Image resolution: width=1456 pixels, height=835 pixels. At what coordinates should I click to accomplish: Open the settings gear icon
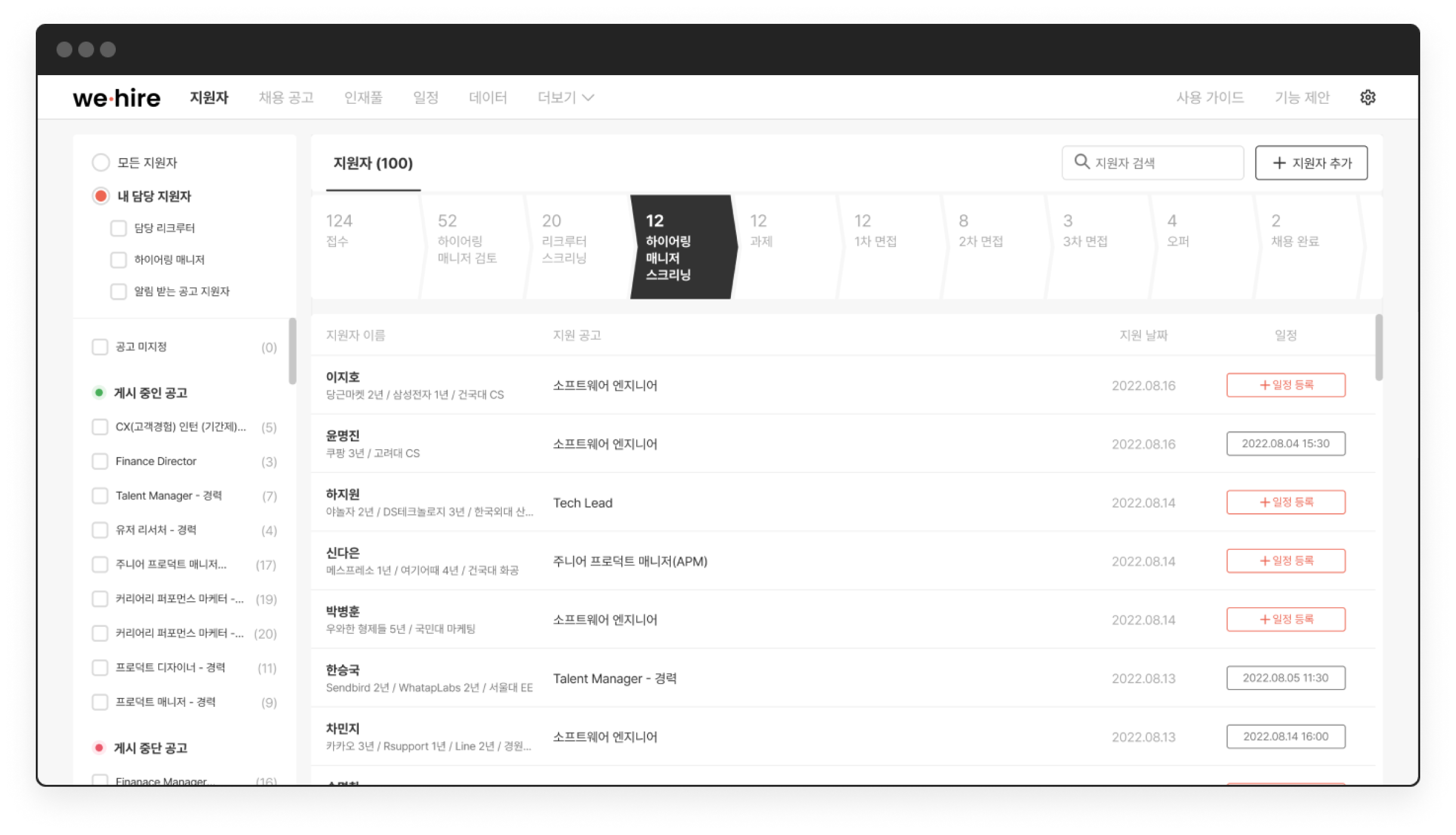pyautogui.click(x=1367, y=97)
